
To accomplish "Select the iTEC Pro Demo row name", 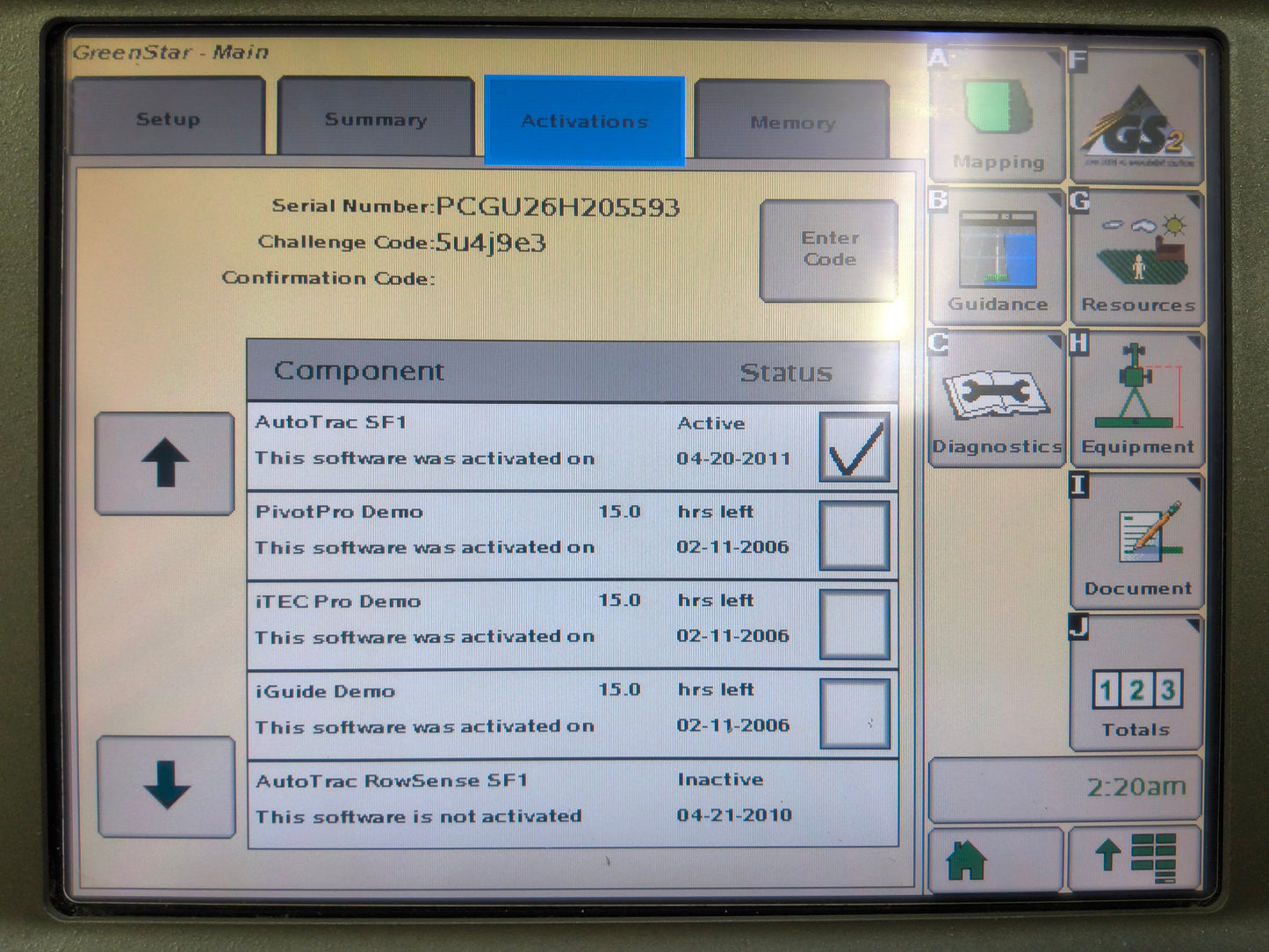I will [x=338, y=601].
